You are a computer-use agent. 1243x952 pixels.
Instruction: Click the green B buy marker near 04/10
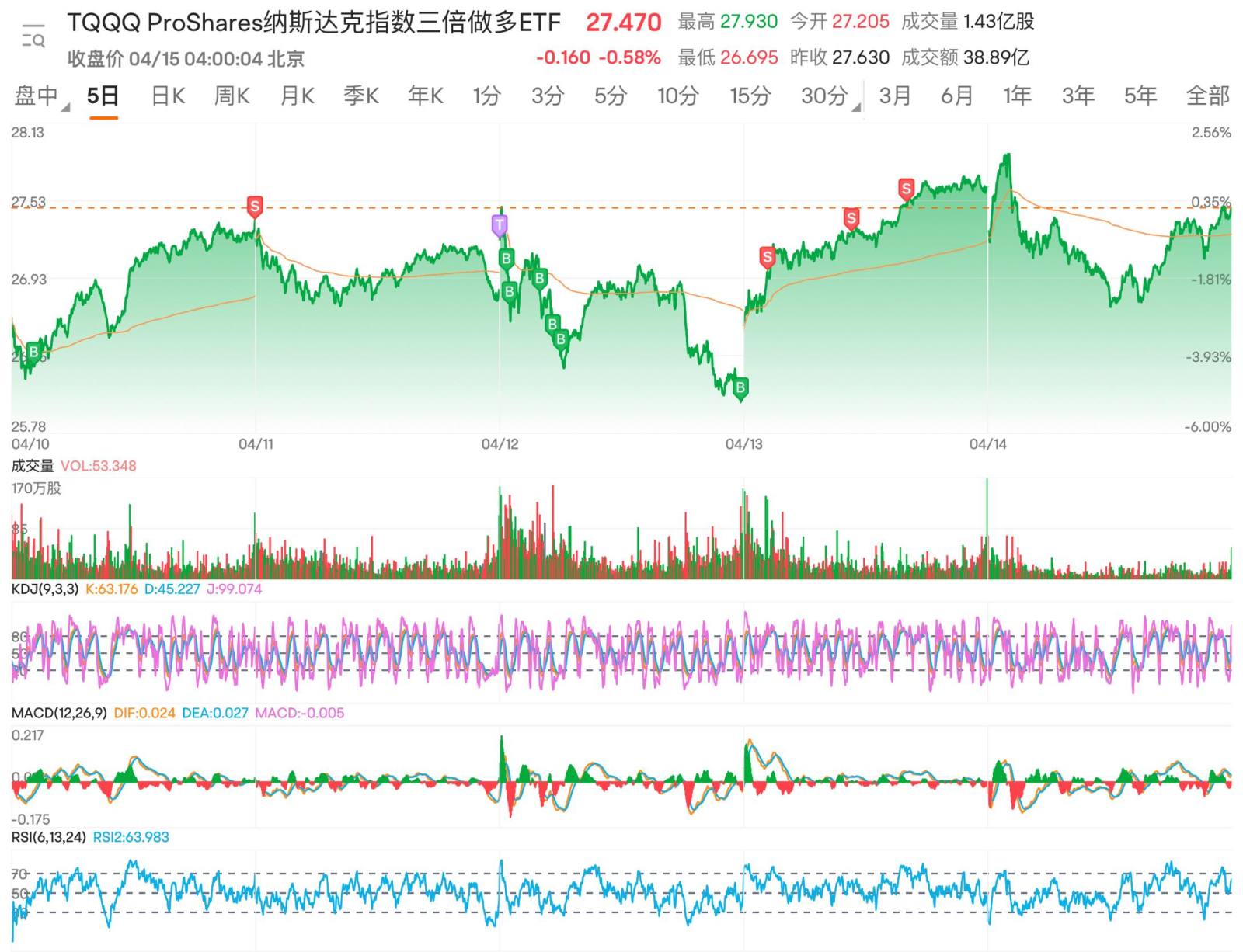(x=33, y=353)
